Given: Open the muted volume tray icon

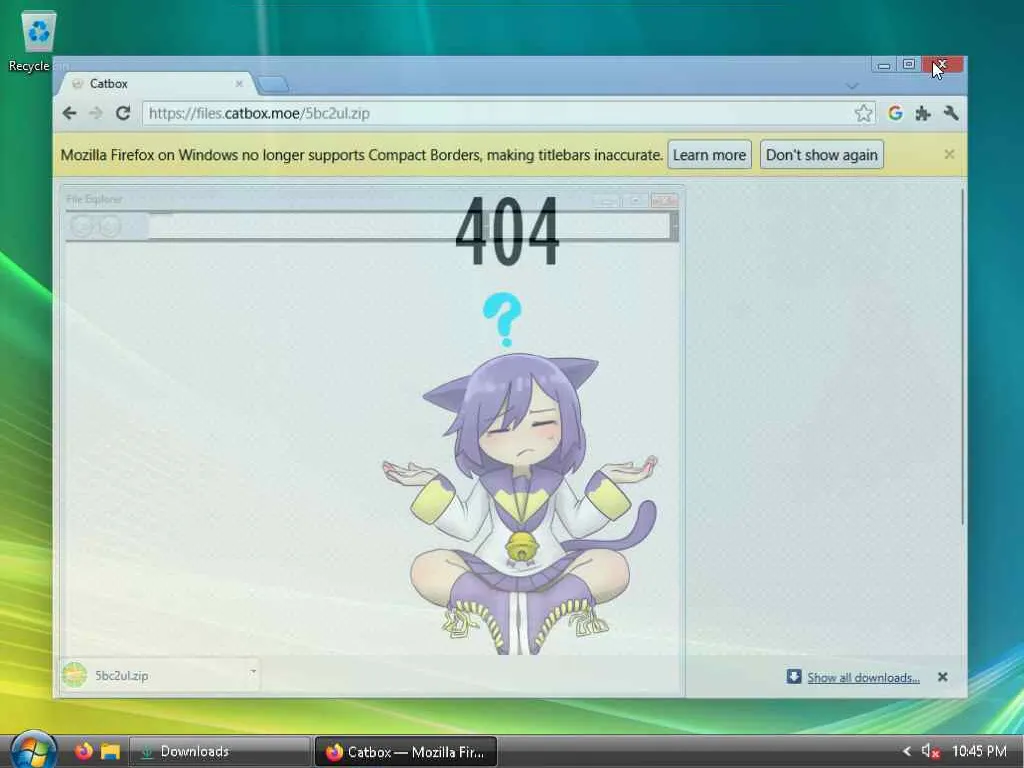Looking at the screenshot, I should point(930,751).
